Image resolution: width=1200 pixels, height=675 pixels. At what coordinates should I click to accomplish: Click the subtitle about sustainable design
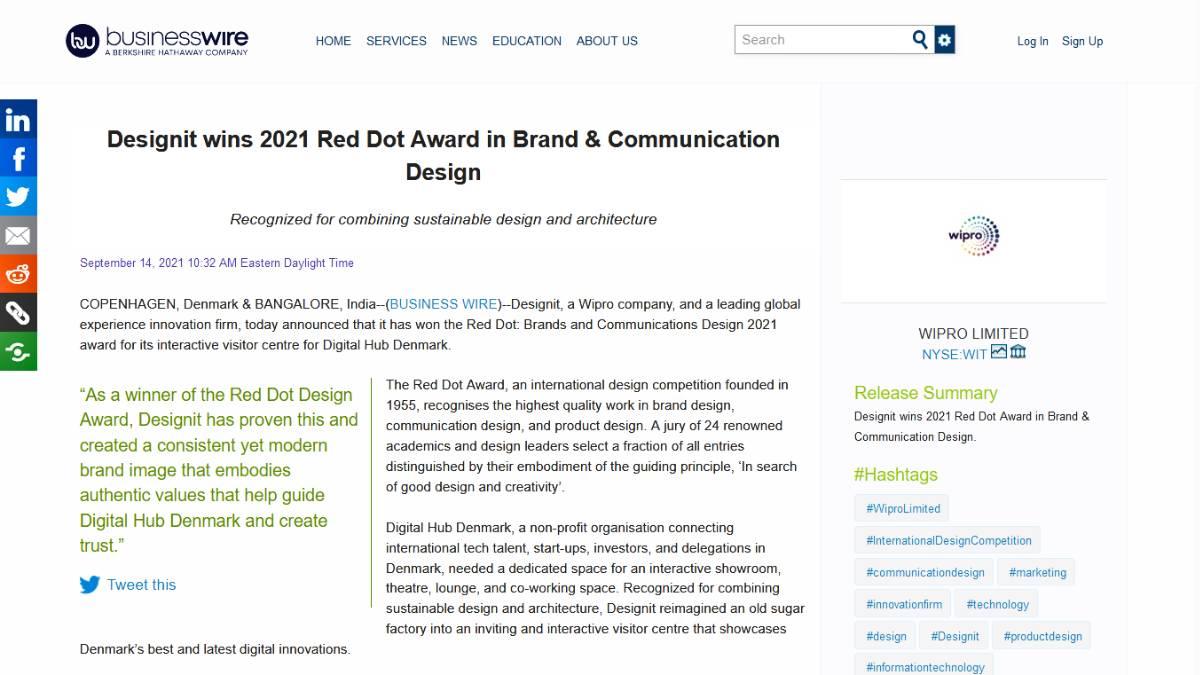(x=443, y=219)
